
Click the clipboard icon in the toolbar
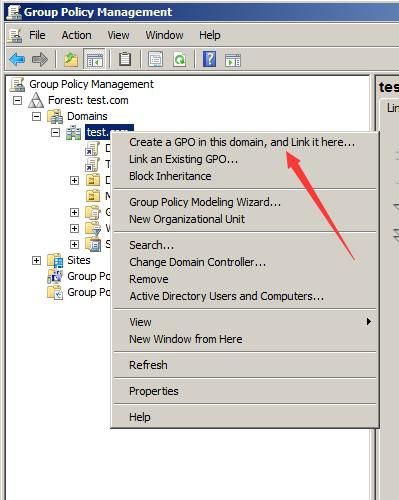pyautogui.click(x=125, y=60)
